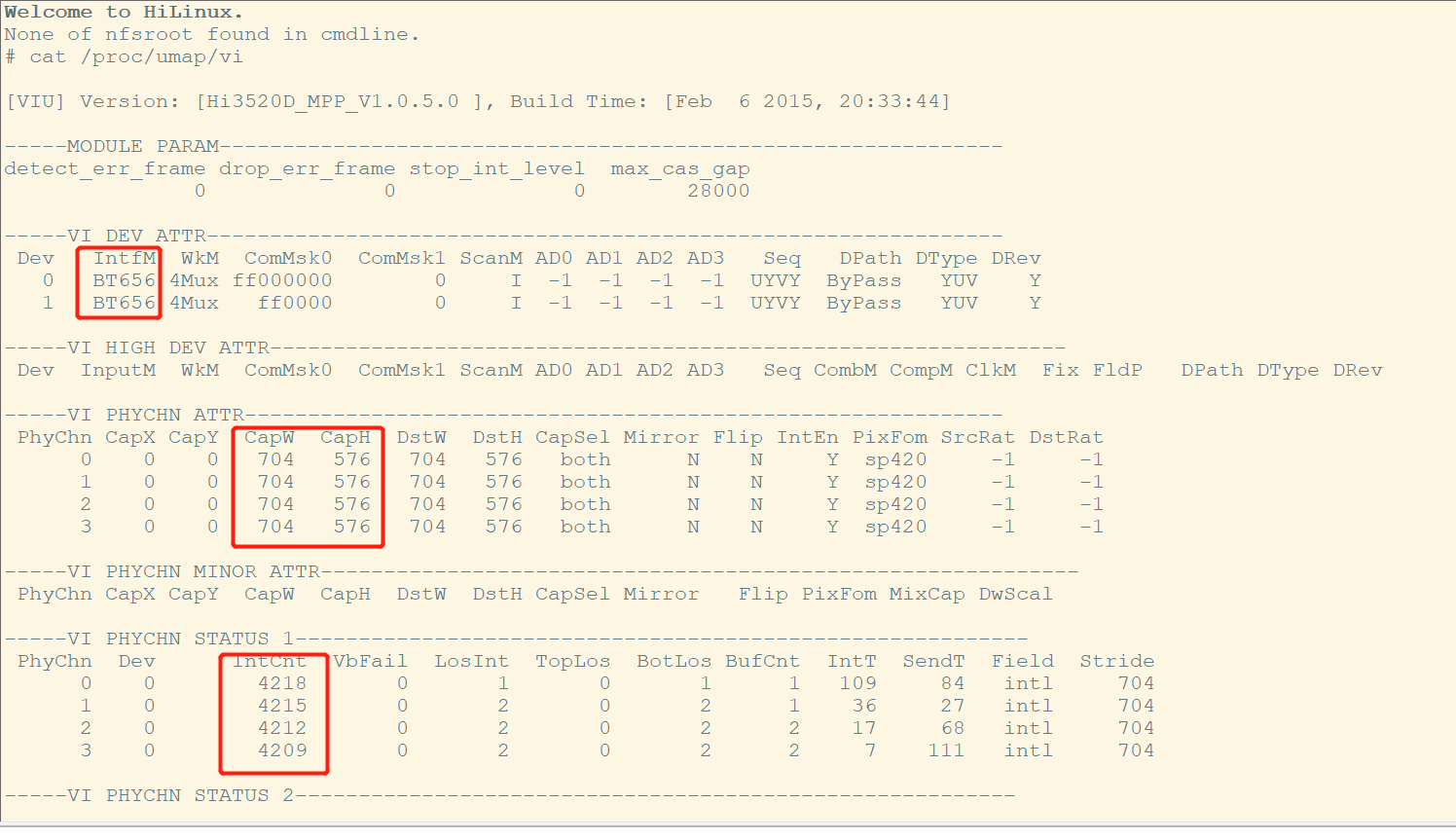Click the 'IntfM' column header

coord(125,258)
